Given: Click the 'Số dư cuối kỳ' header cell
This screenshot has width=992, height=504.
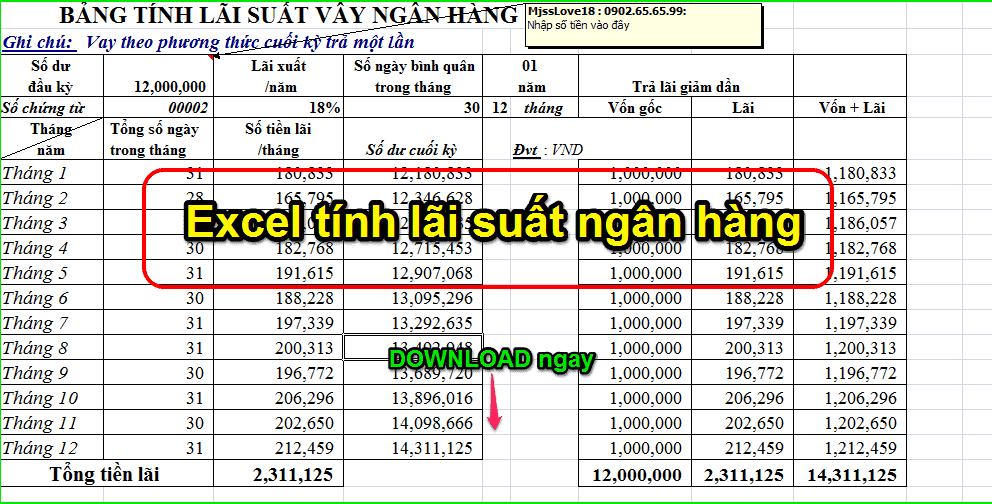Looking at the screenshot, I should 412,150.
